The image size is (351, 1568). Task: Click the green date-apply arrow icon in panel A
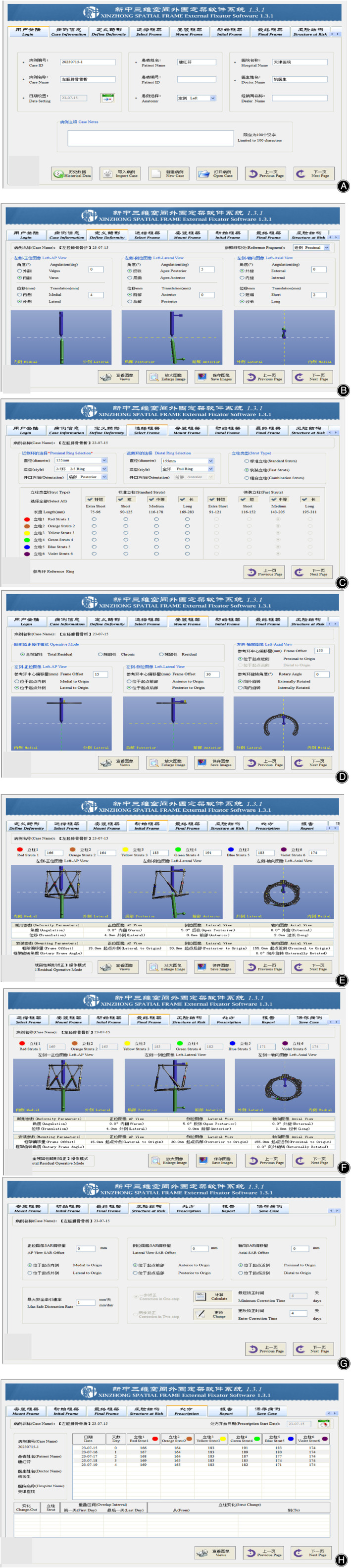pyautogui.click(x=107, y=98)
